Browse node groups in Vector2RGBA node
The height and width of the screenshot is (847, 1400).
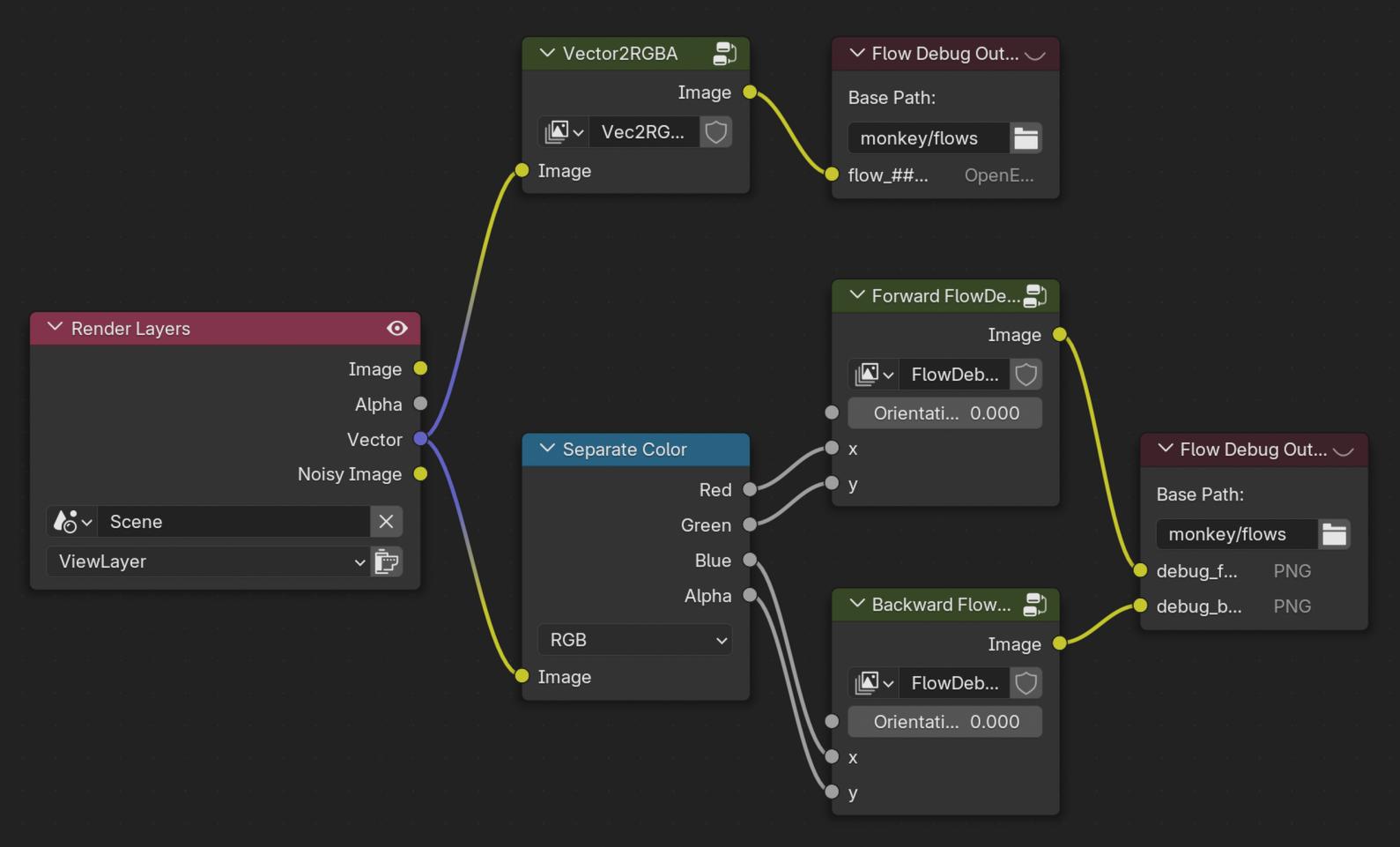[564, 132]
